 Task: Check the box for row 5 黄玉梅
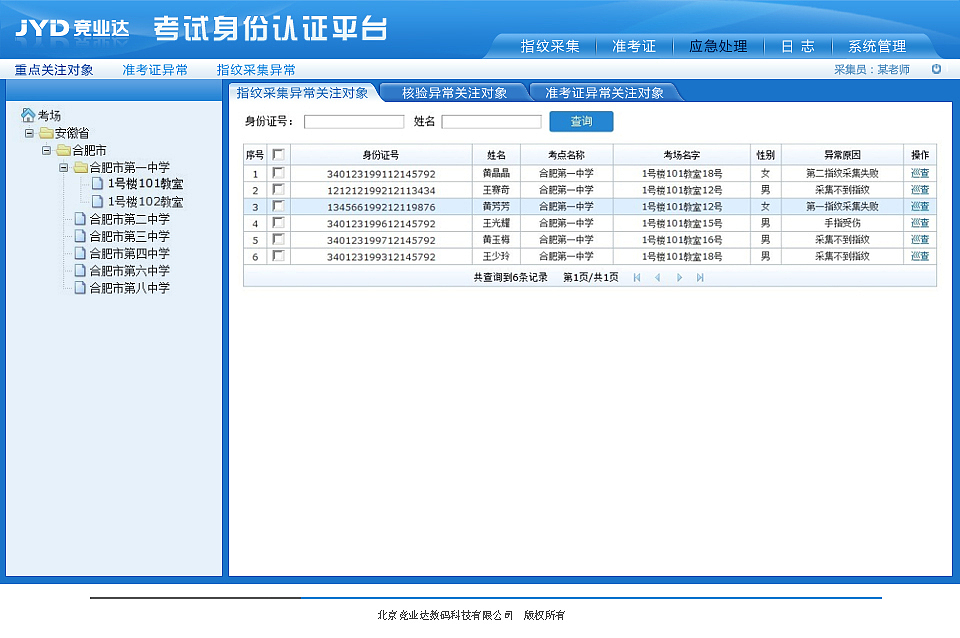(x=278, y=239)
